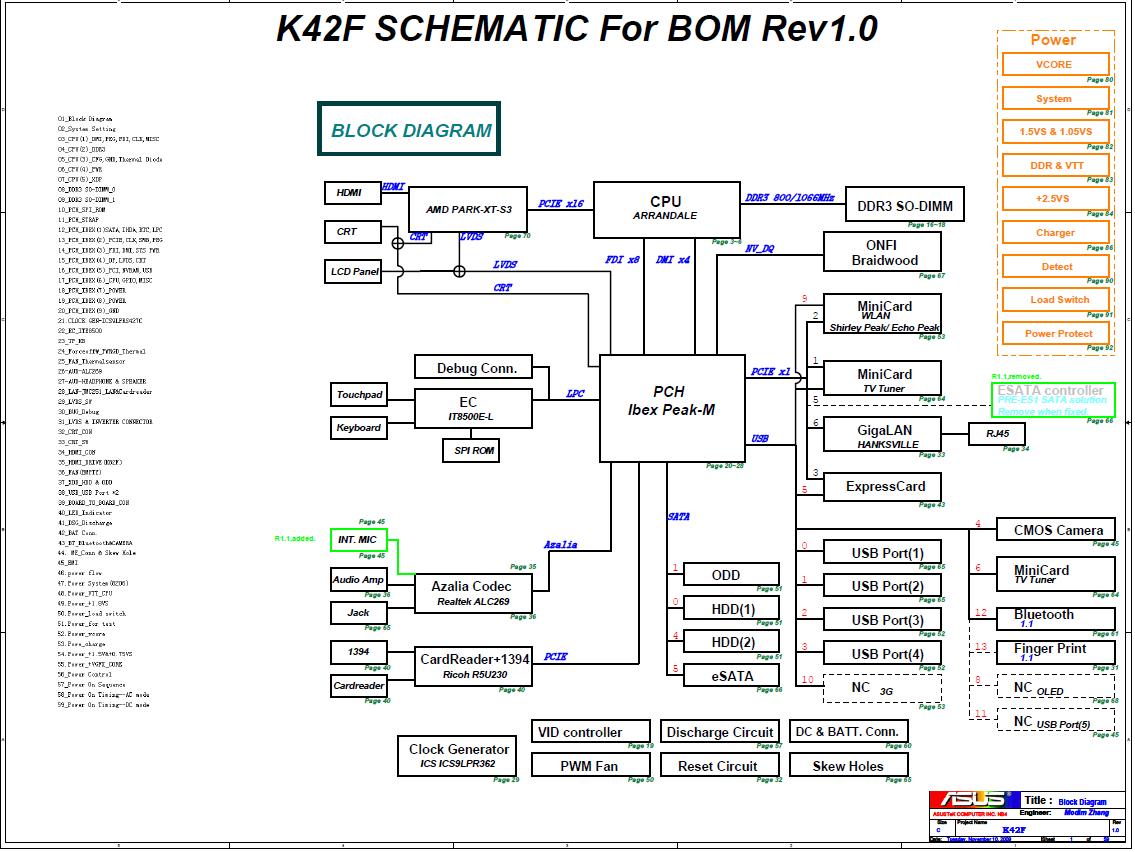Screen dimensions: 1135x852
Task: Click the 'HDD(1)' block
Action: click(731, 608)
